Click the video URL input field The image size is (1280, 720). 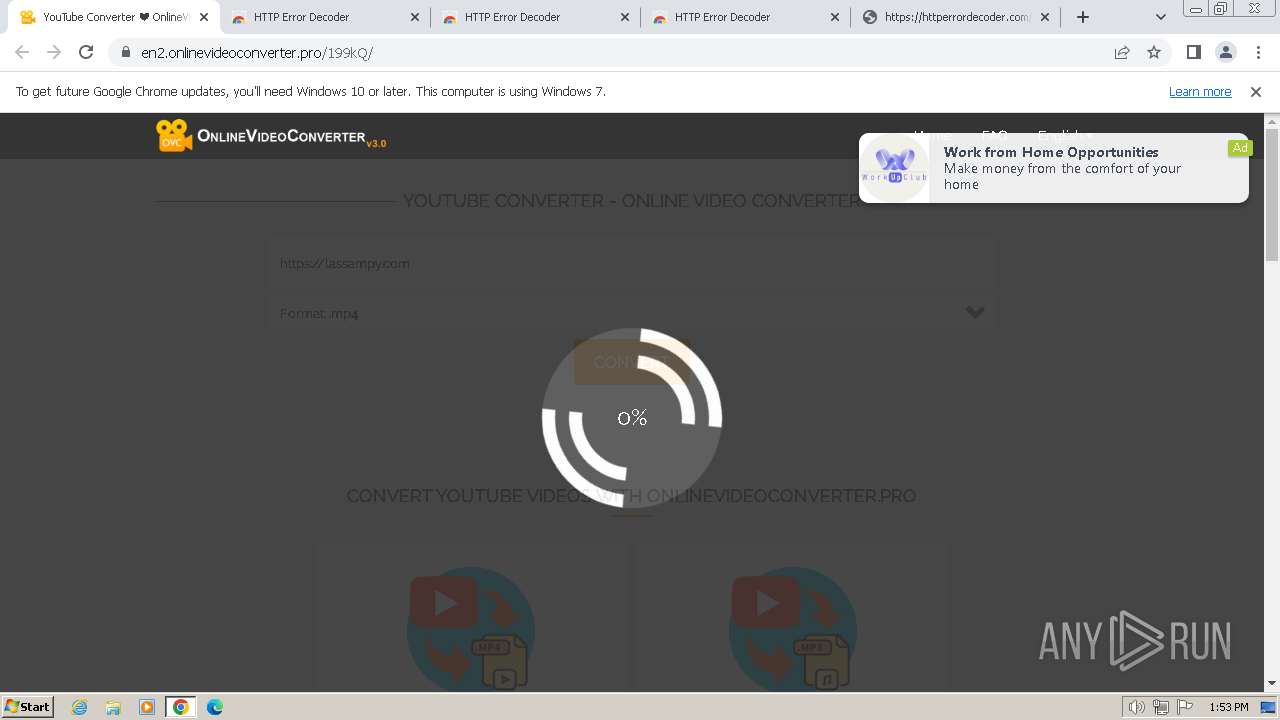[631, 264]
